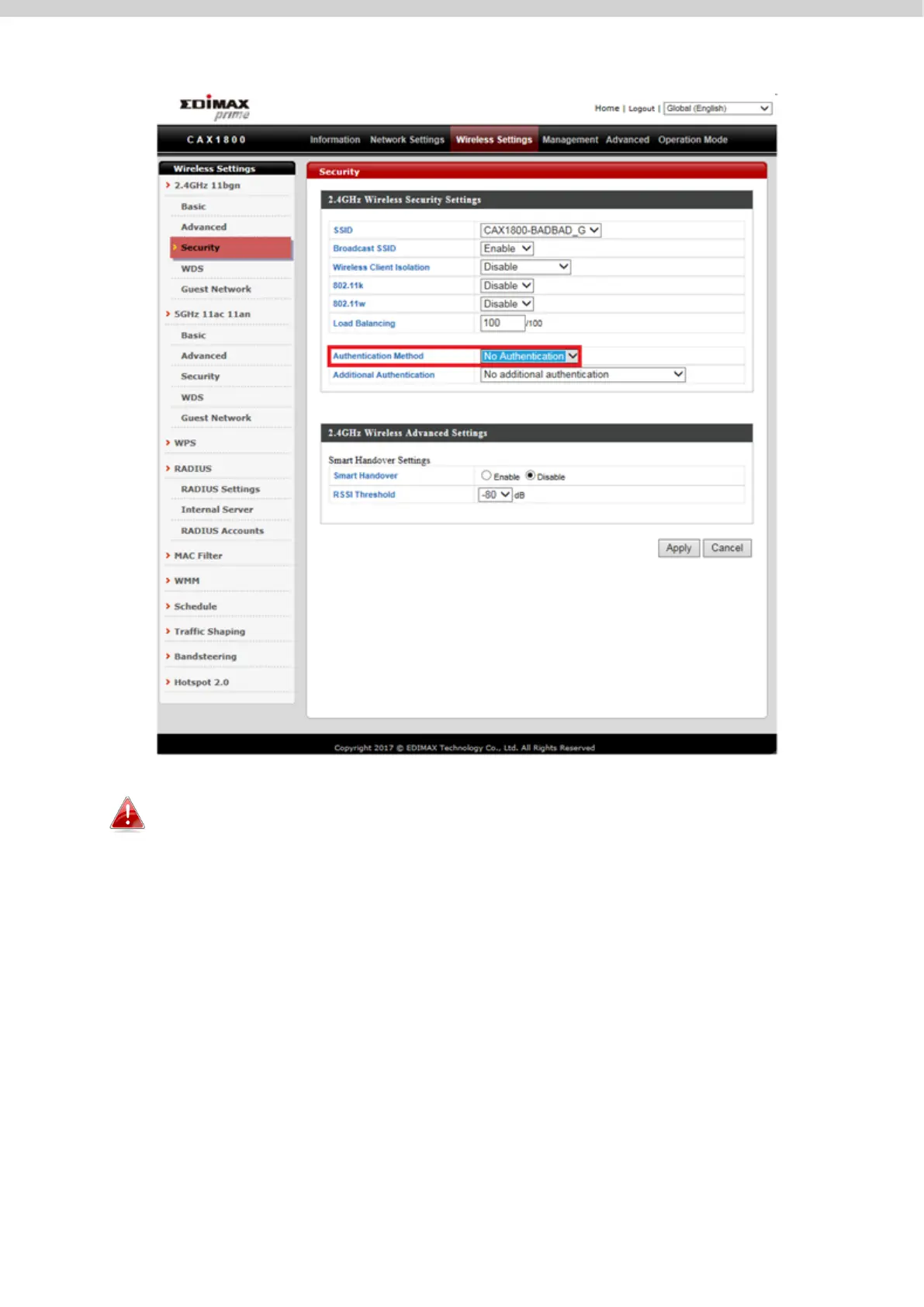Select Security under 2.4GHz 11bgn
924x1307 pixels.
231,248
